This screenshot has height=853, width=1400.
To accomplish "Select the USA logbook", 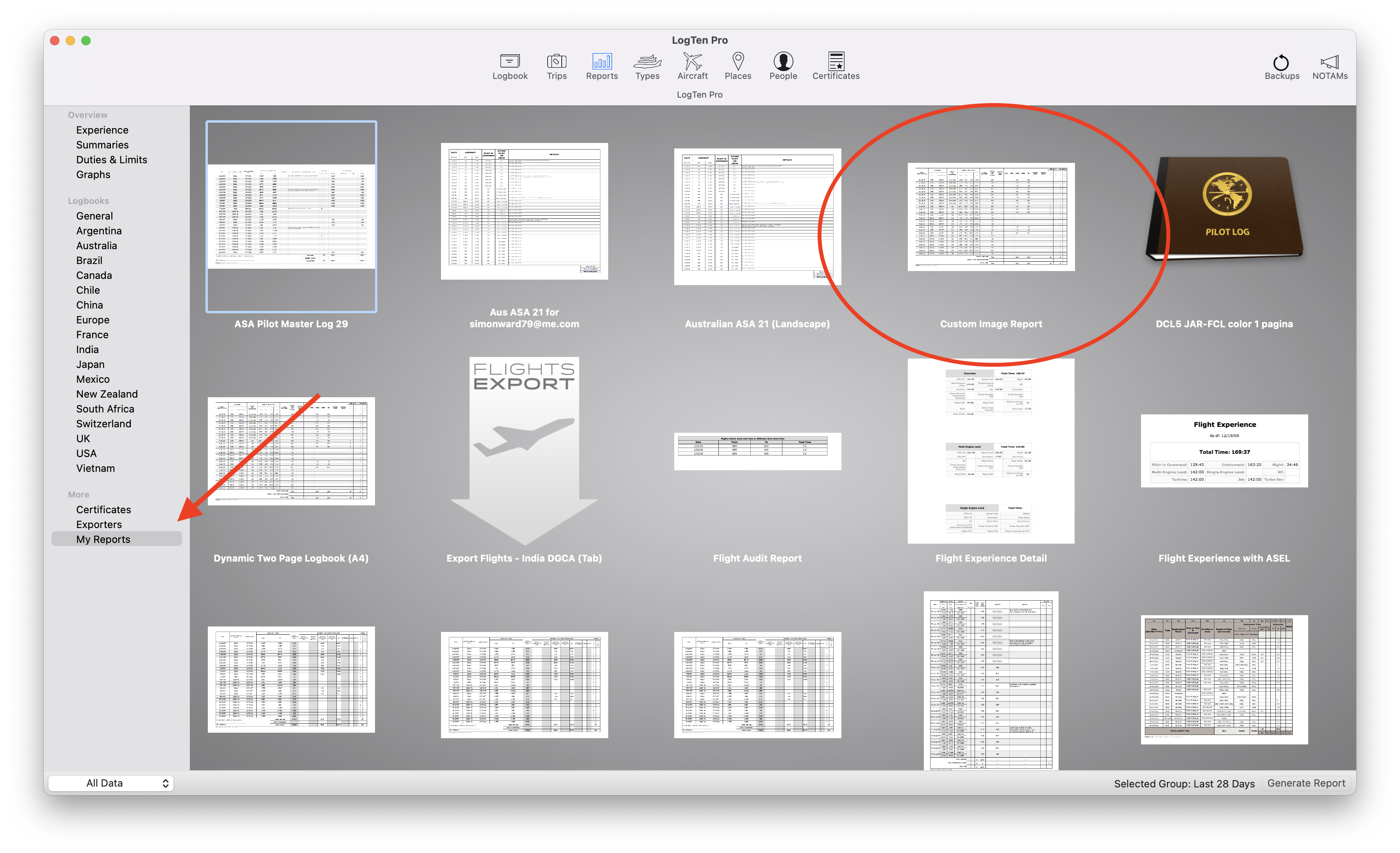I will 86,453.
